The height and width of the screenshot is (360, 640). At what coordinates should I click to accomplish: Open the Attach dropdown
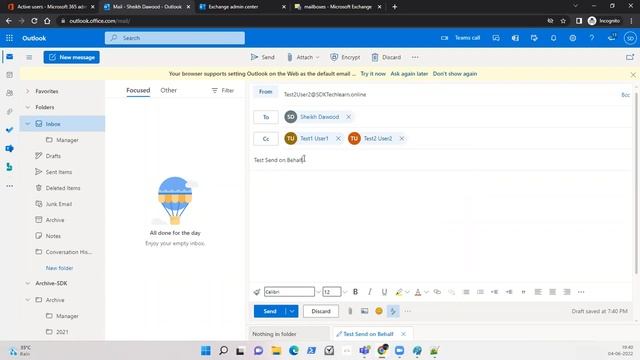pos(303,57)
